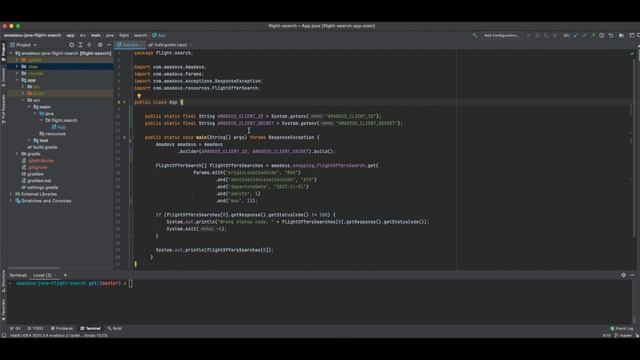Collapse the src folder

(23, 100)
